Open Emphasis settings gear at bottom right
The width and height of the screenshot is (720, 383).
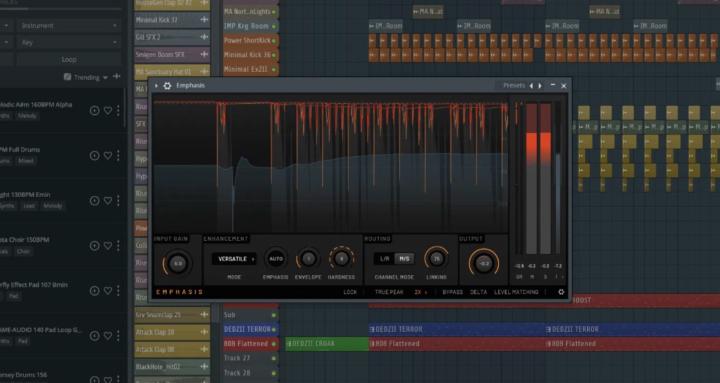561,292
